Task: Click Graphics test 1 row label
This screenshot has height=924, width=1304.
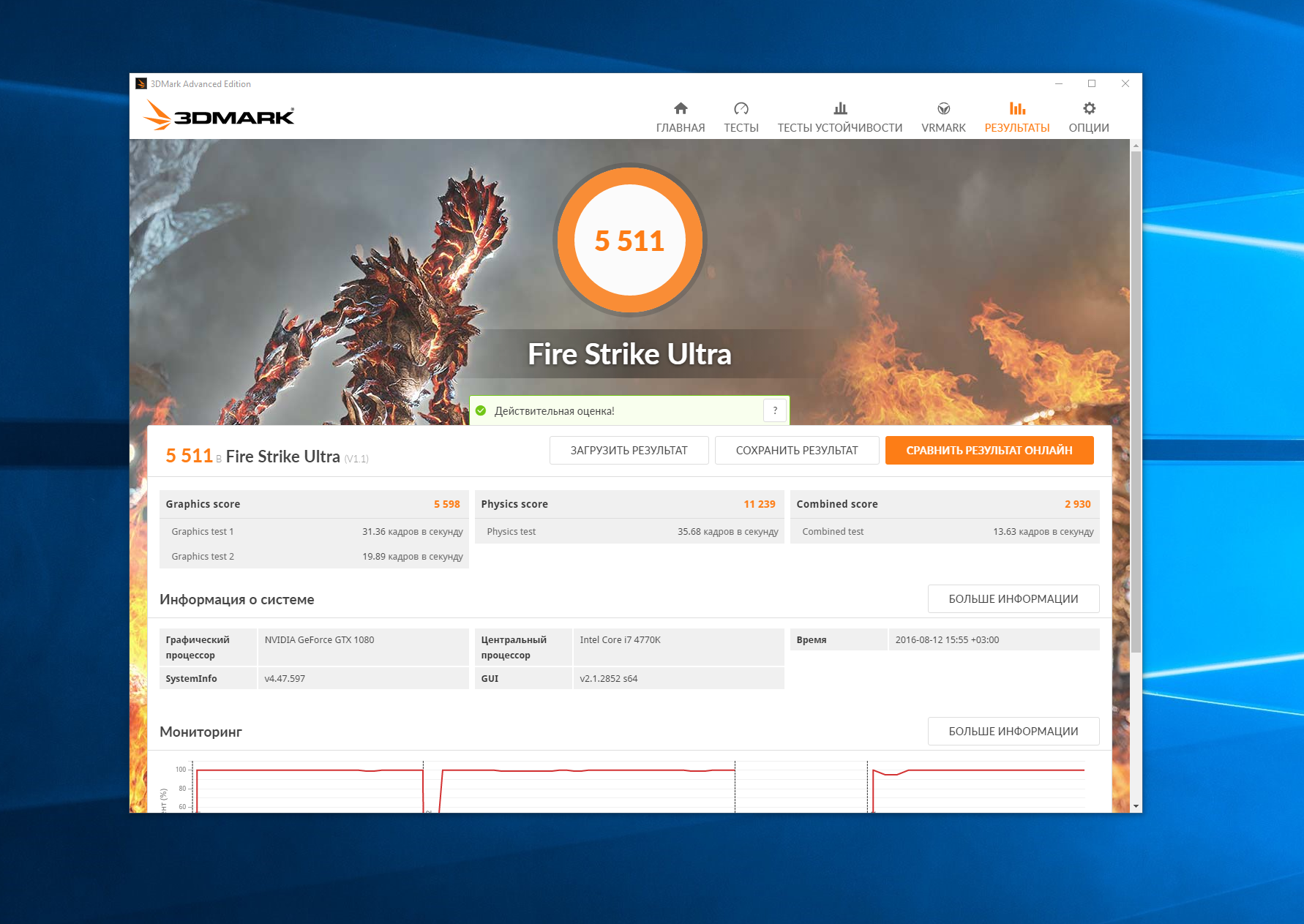Action: tap(203, 532)
